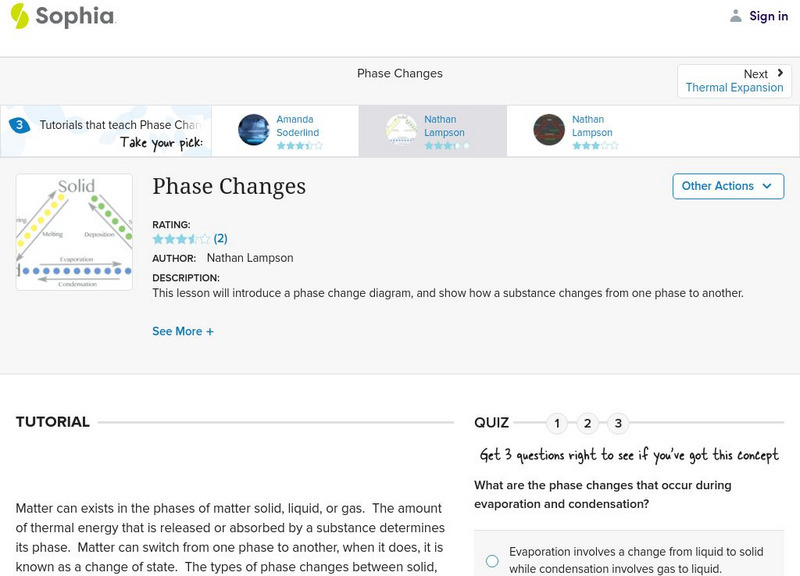Expand description with See More +
This screenshot has width=800, height=576.
click(x=183, y=331)
